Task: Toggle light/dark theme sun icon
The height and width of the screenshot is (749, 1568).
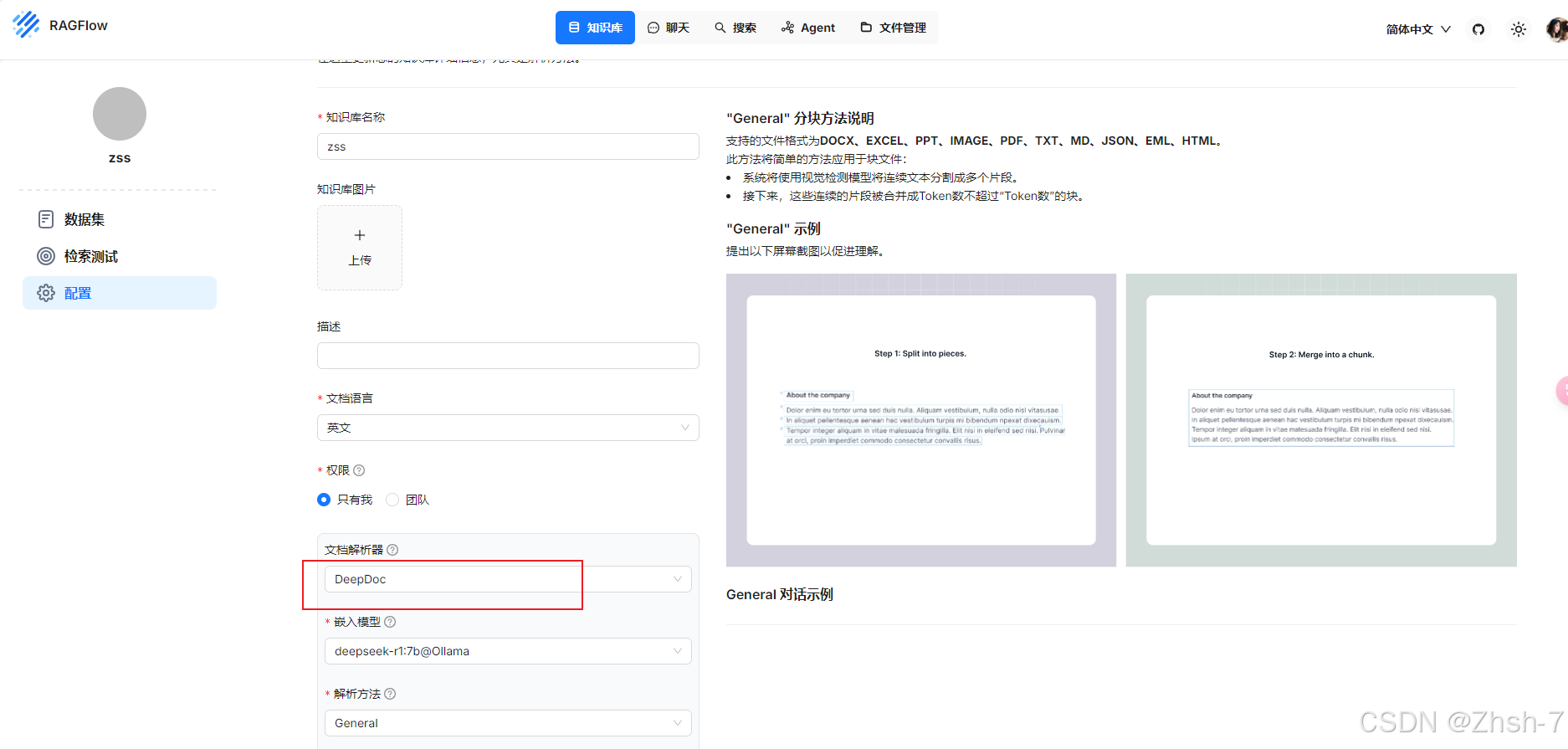Action: pyautogui.click(x=1519, y=29)
